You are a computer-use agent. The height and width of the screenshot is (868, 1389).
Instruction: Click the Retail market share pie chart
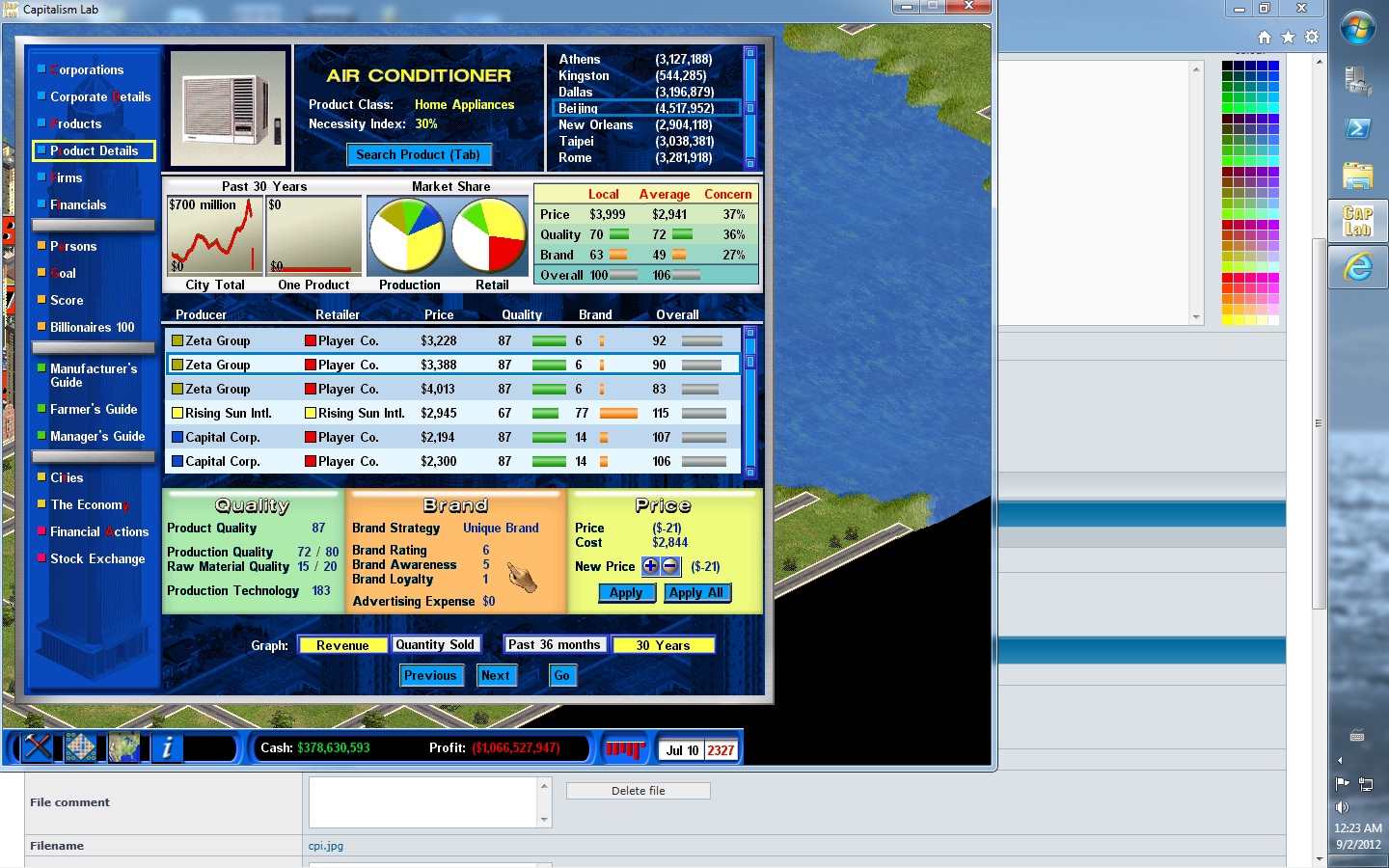(489, 235)
